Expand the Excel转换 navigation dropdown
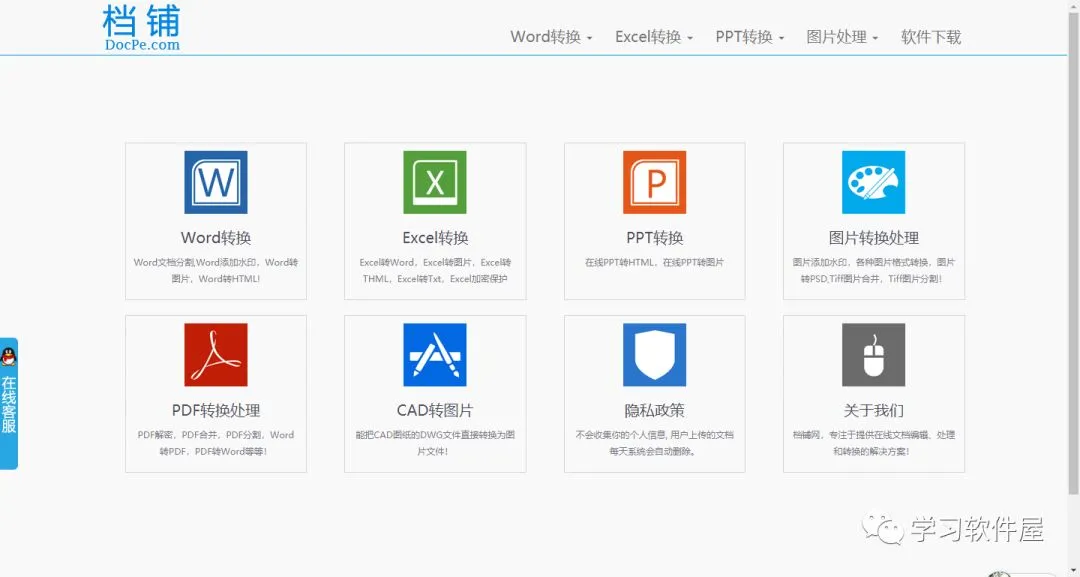The width and height of the screenshot is (1080, 577). [x=654, y=37]
